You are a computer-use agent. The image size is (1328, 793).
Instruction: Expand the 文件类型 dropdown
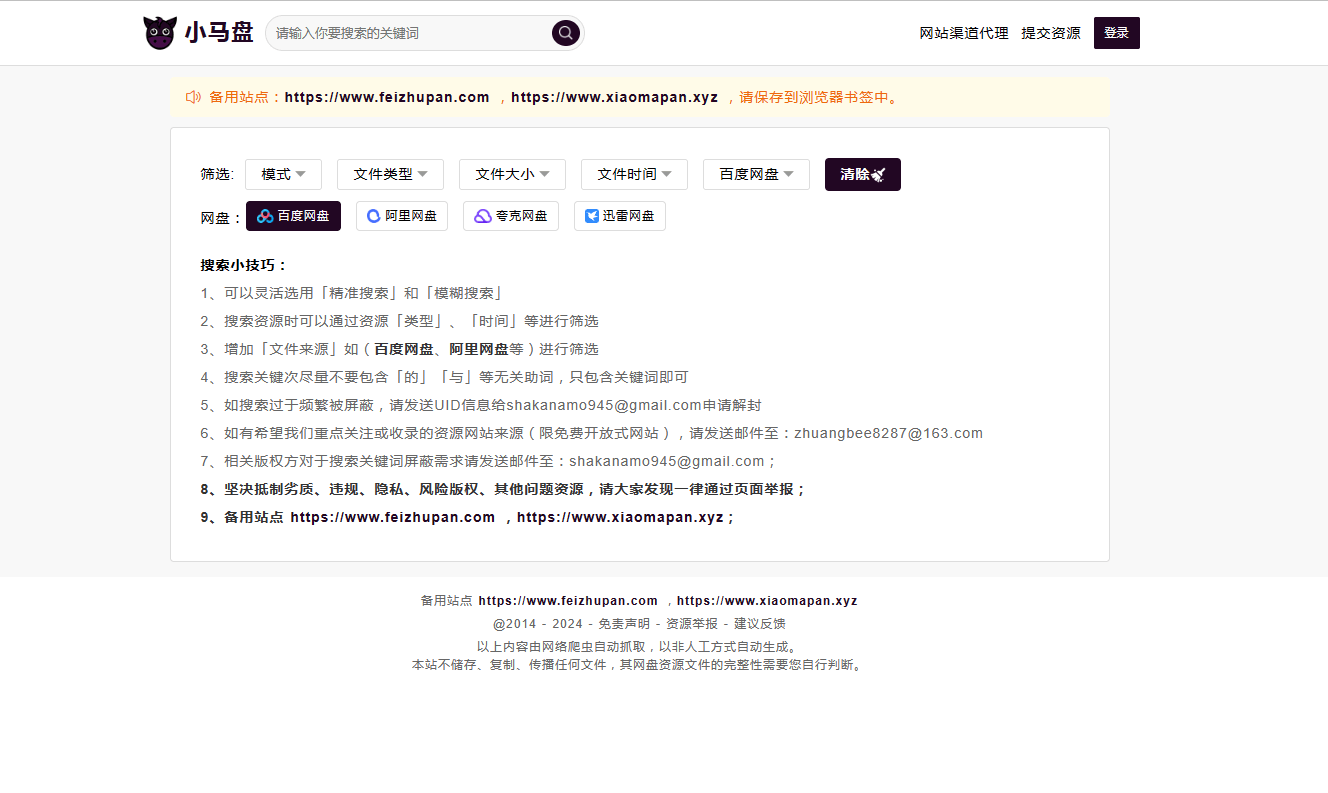click(x=390, y=174)
